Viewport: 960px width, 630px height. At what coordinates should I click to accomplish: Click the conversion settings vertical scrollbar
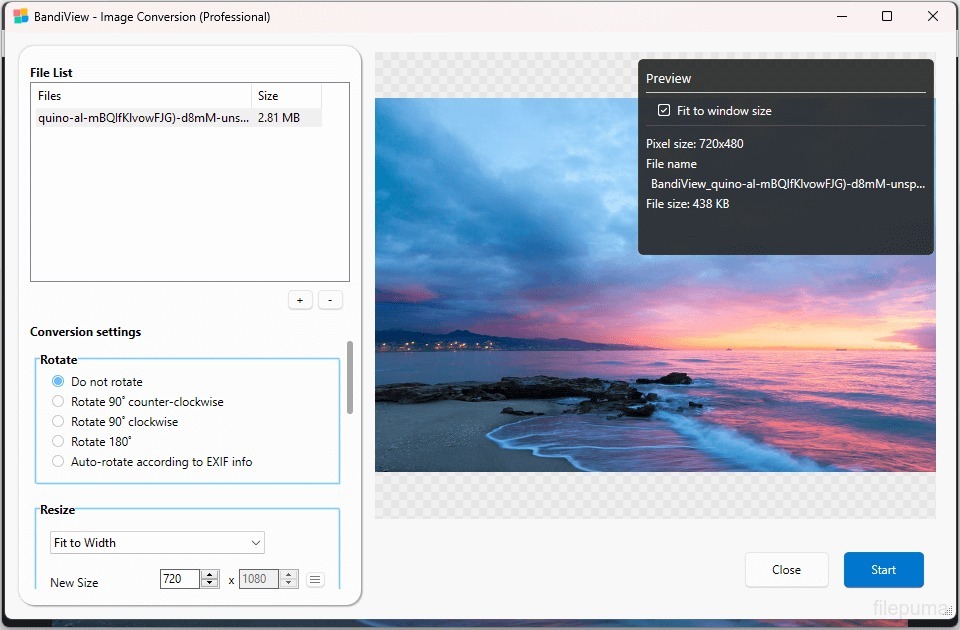pos(349,378)
